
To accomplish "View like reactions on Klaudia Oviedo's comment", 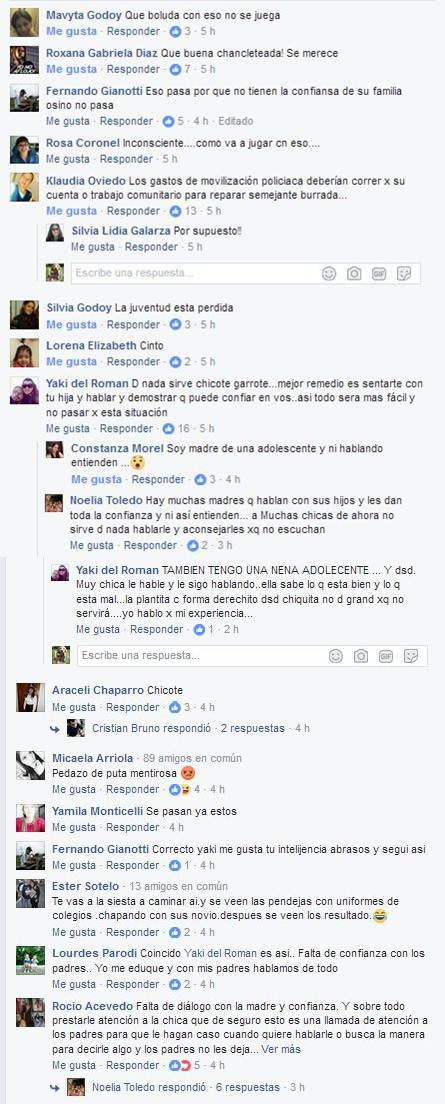I will point(182,211).
